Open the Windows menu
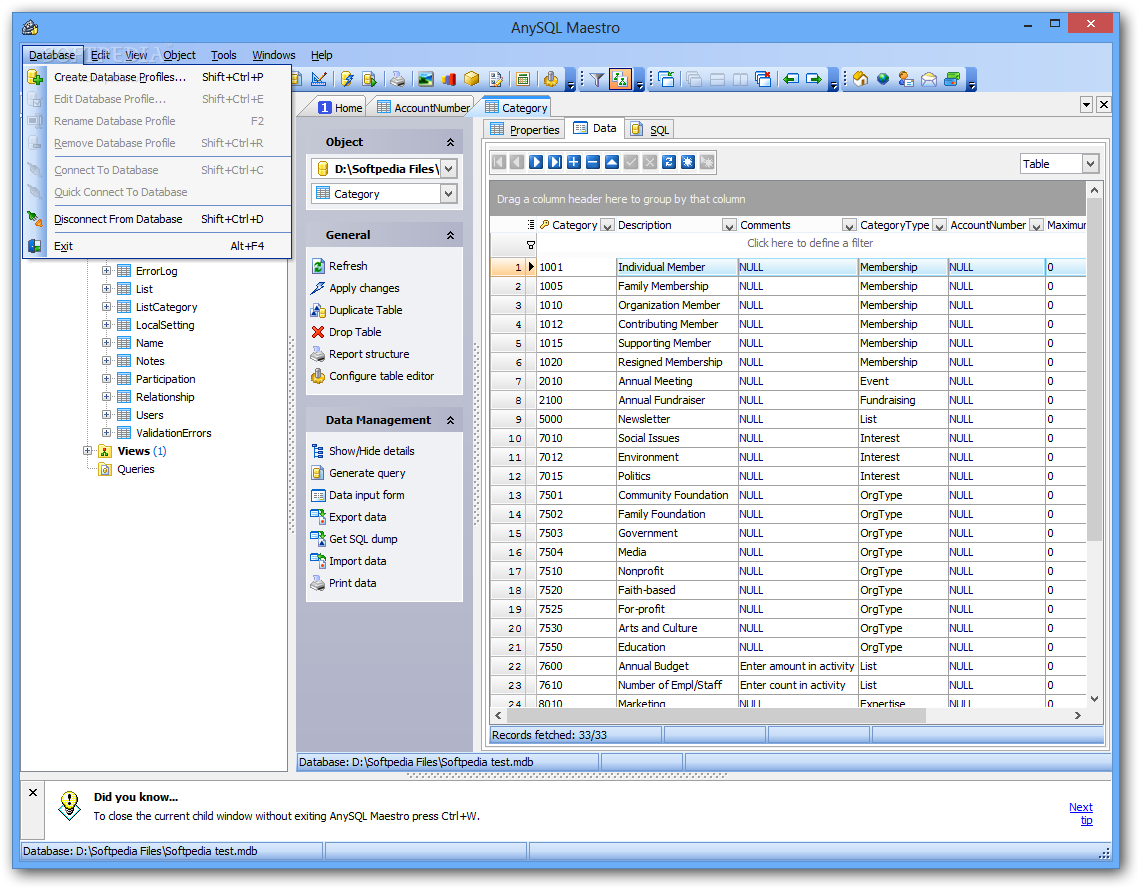 273,55
